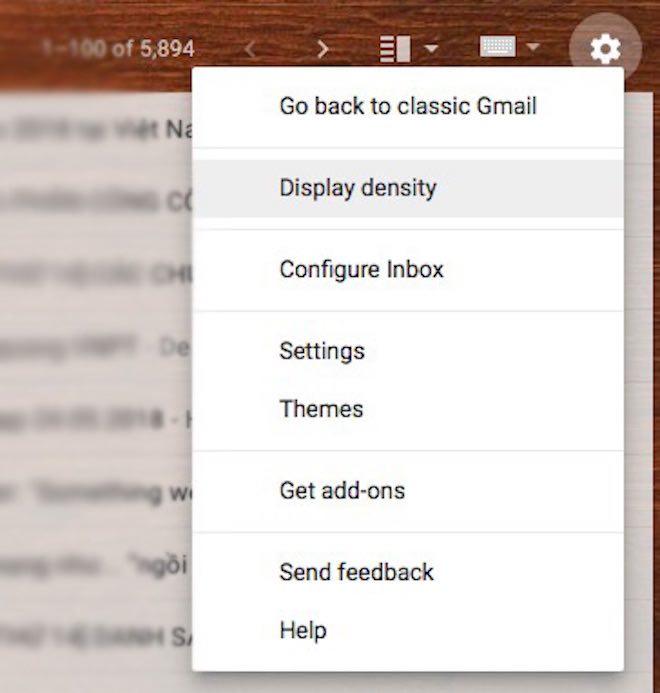Expand input tools dropdown arrow

pos(533,46)
